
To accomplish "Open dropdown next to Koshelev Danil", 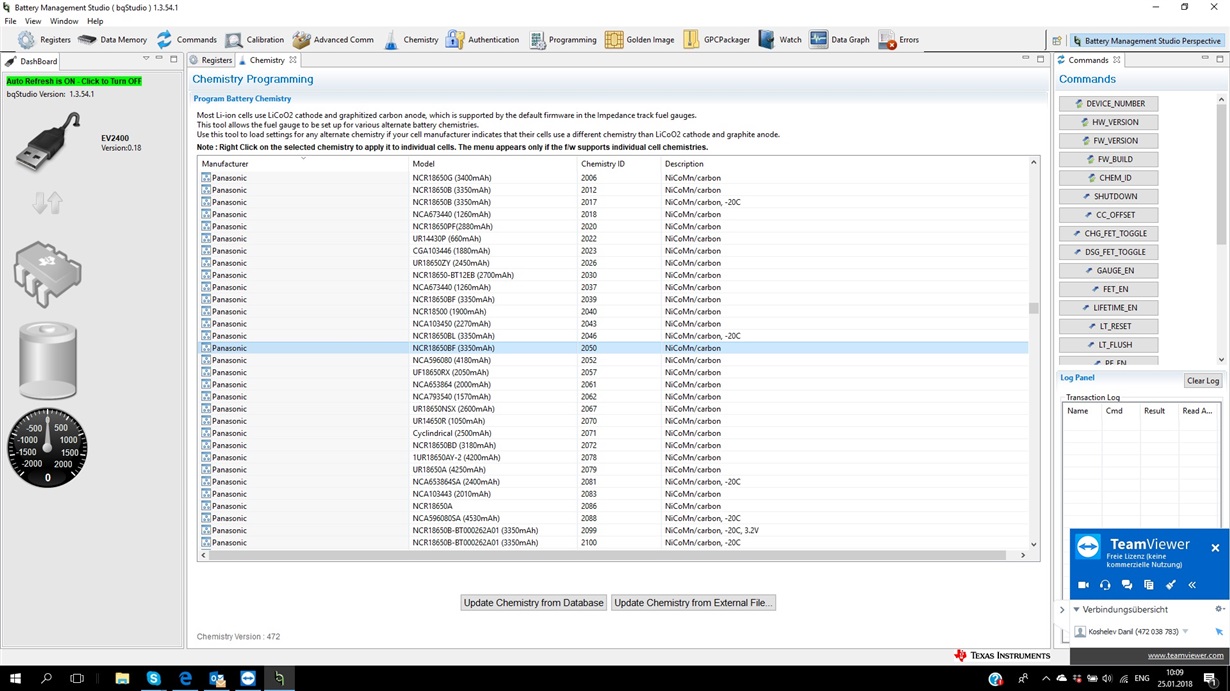I will 1185,631.
